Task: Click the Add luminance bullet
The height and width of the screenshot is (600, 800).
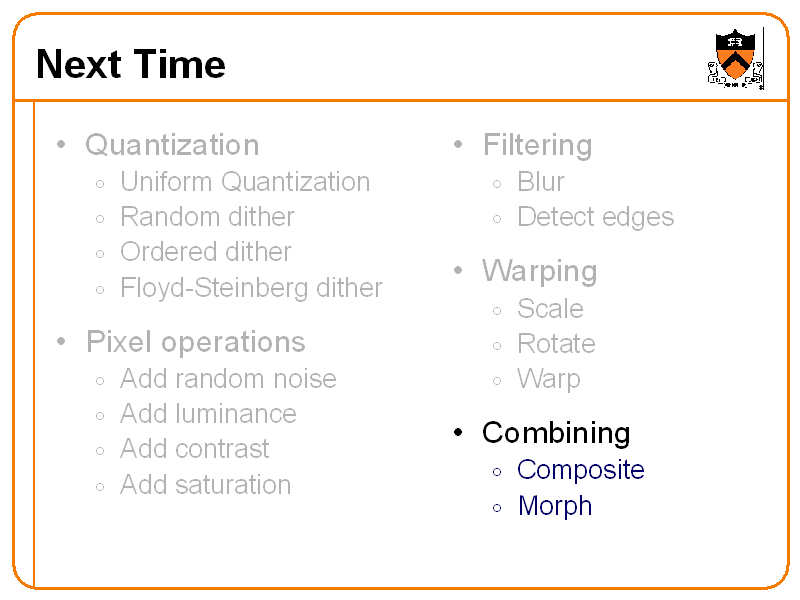Action: (208, 414)
